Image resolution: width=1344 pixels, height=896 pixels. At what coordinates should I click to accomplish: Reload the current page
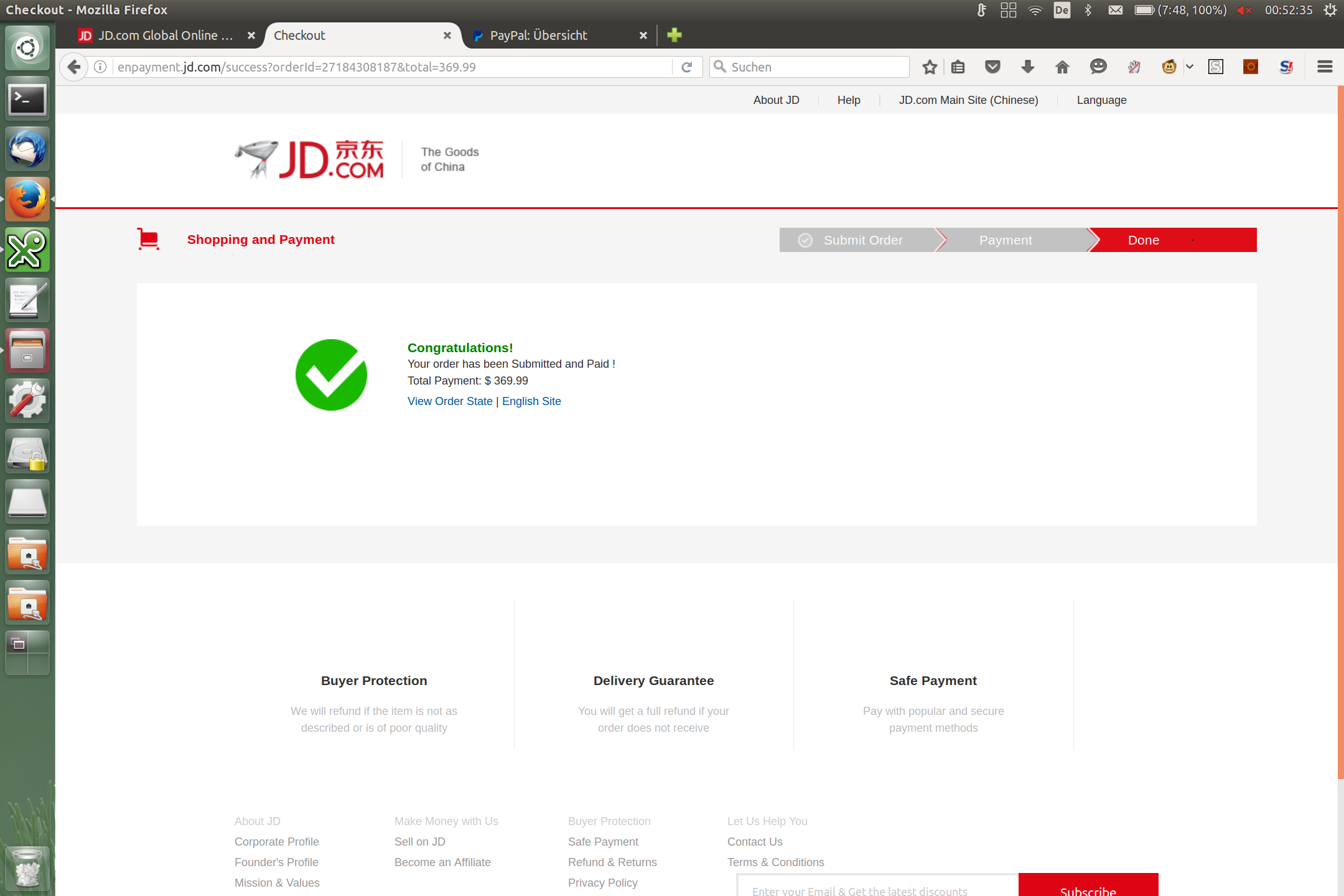pos(687,67)
